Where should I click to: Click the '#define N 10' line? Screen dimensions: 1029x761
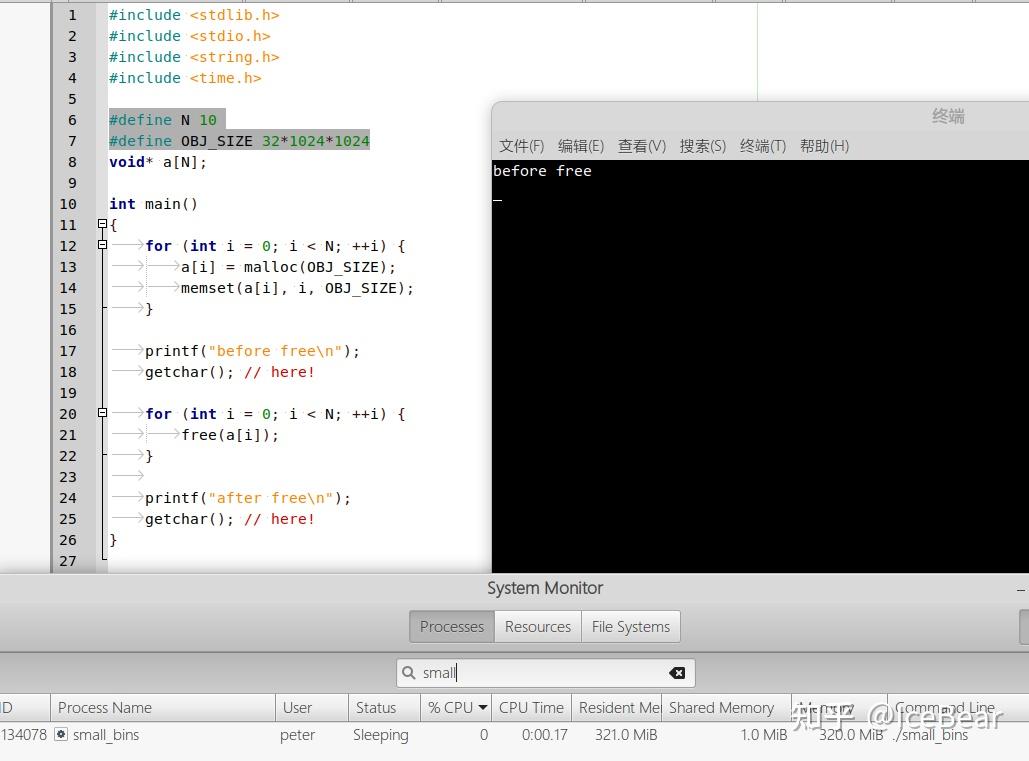[163, 120]
